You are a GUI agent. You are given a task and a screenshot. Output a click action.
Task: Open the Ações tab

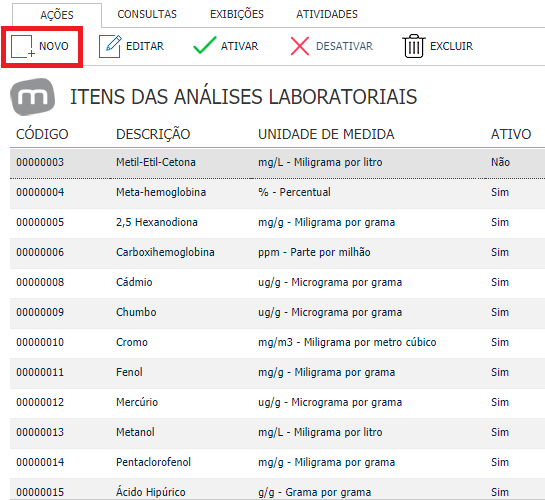pyautogui.click(x=57, y=15)
